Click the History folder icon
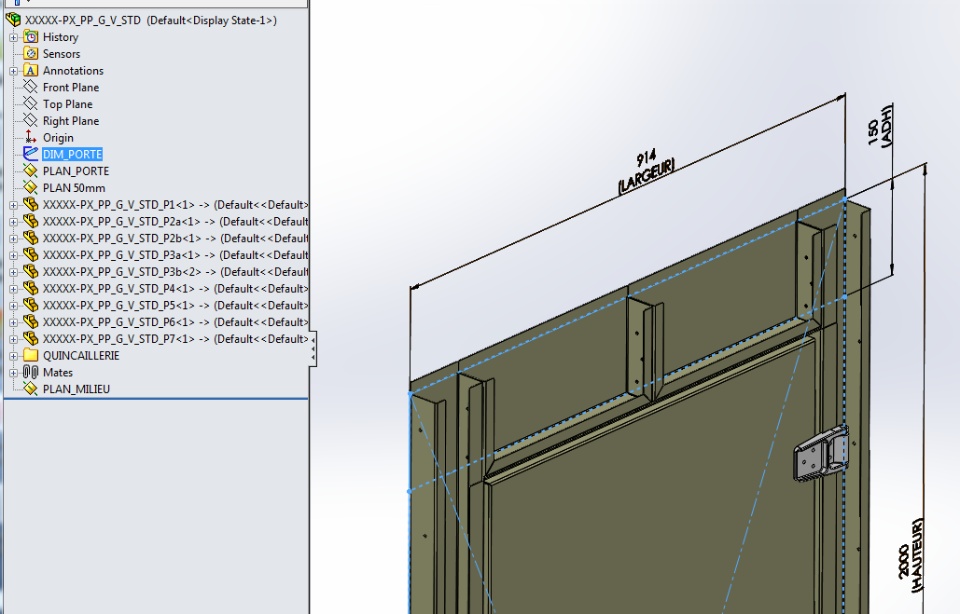The image size is (960, 614). [x=31, y=37]
